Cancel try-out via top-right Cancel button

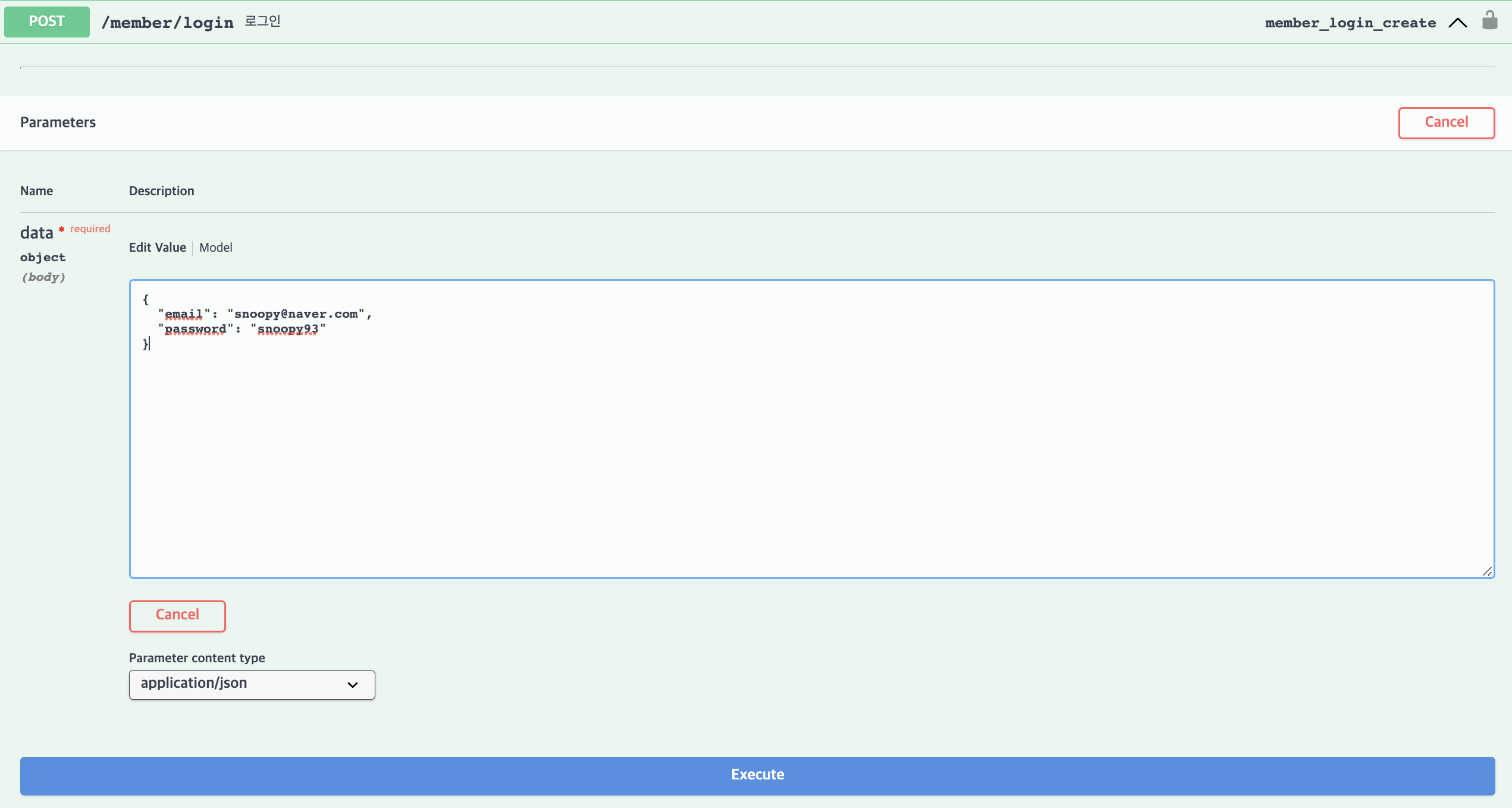click(x=1446, y=123)
